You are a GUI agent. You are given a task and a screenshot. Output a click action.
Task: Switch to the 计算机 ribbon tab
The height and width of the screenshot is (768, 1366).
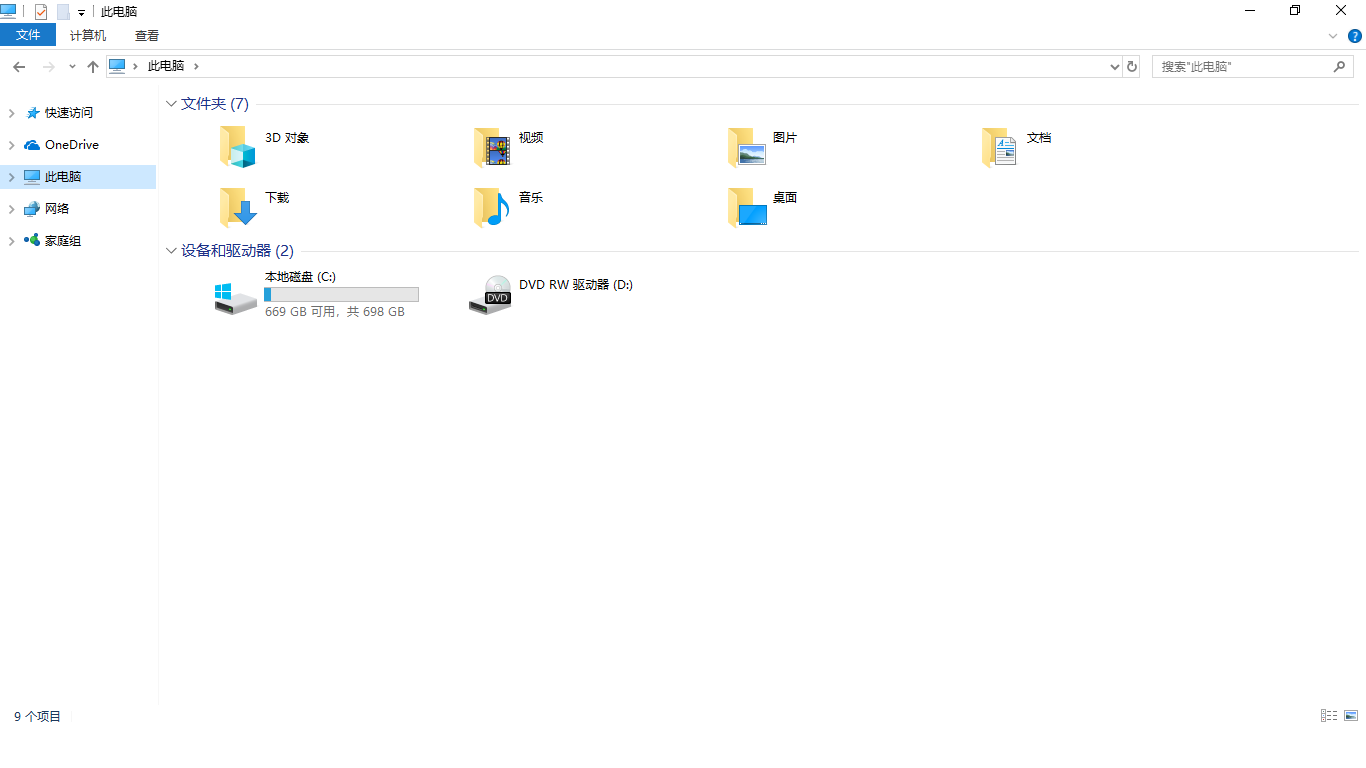pos(87,35)
